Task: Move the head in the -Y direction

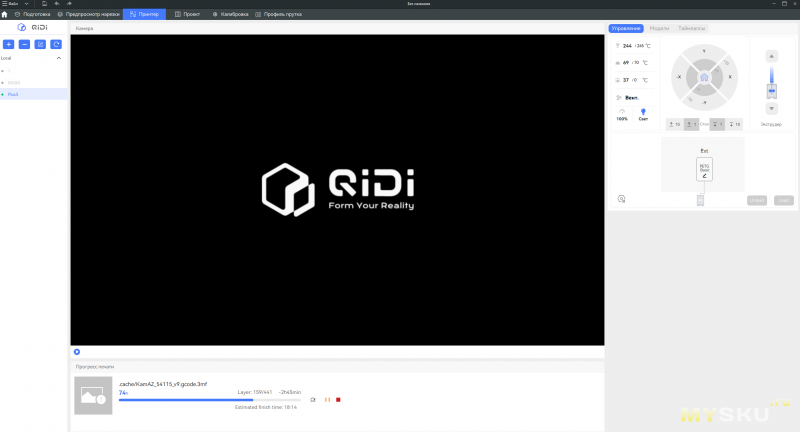Action: (x=704, y=103)
